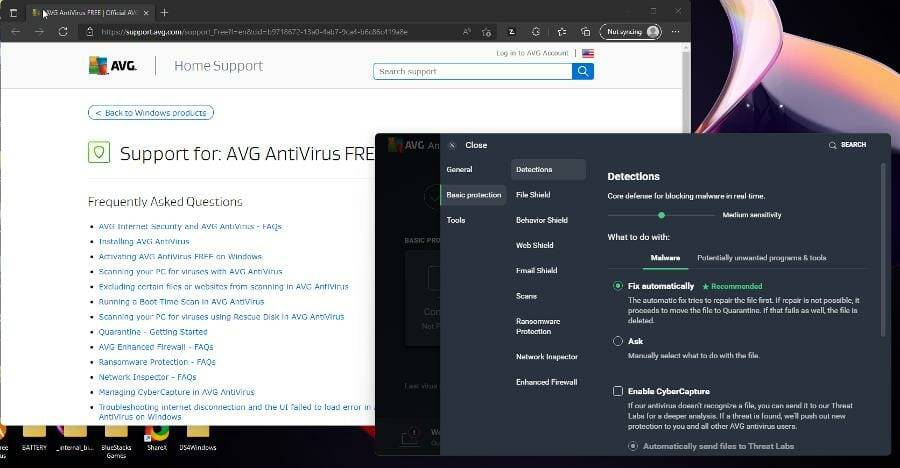Open the Edge settings and more ellipsis
The width and height of the screenshot is (900, 468).
click(676, 32)
